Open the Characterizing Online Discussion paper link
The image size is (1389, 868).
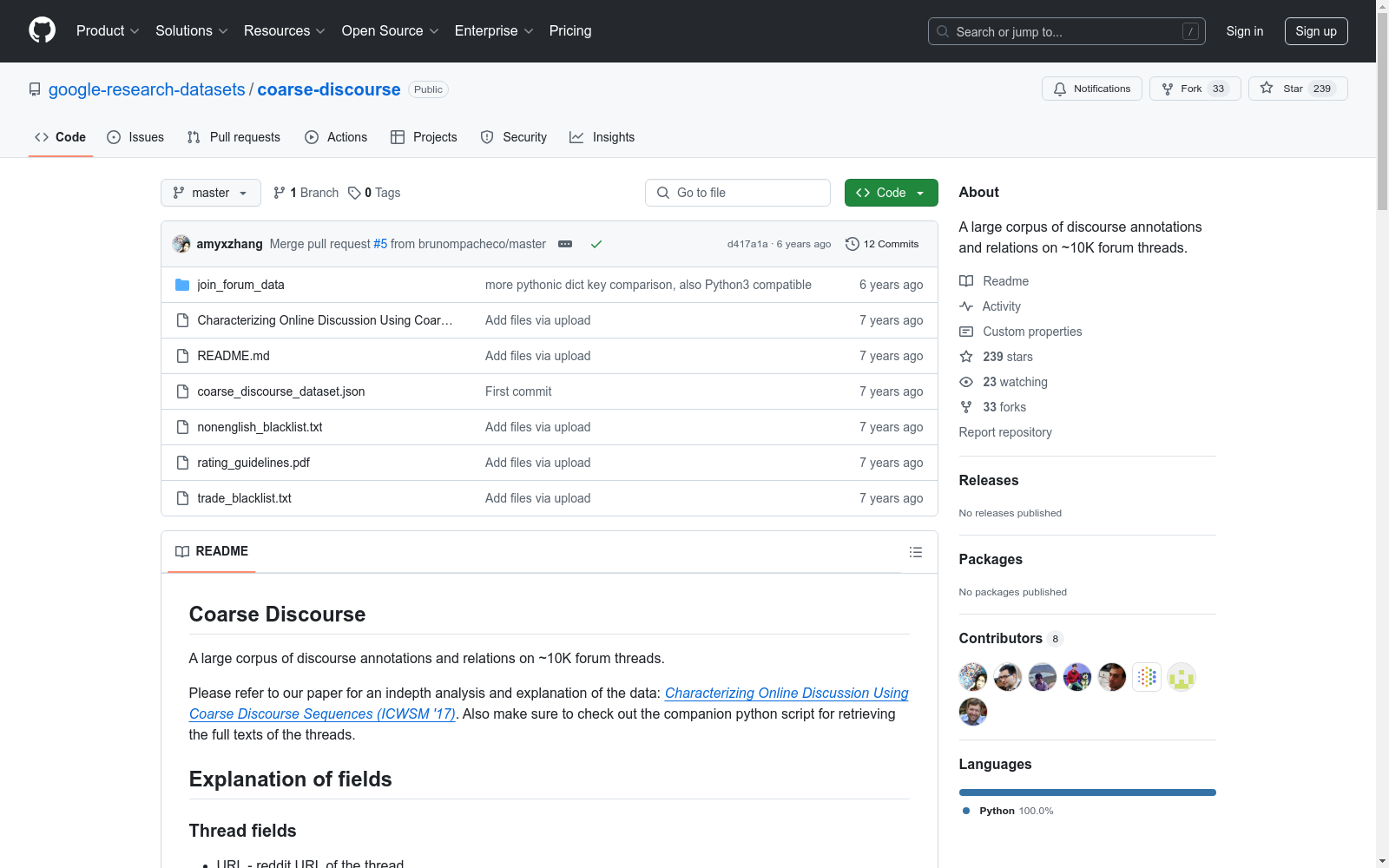point(549,703)
